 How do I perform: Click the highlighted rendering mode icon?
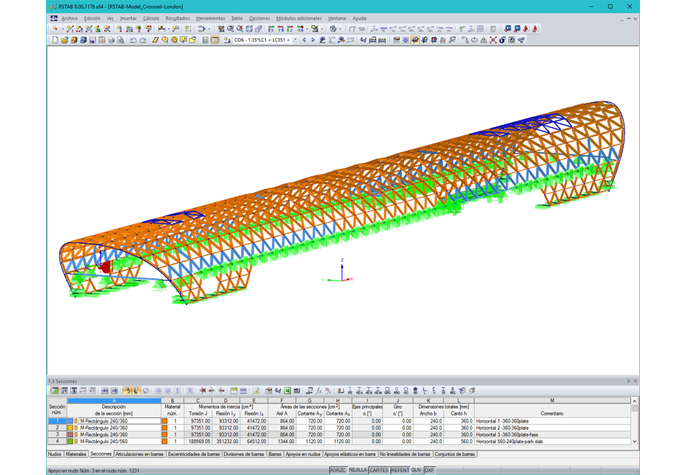coord(415,40)
